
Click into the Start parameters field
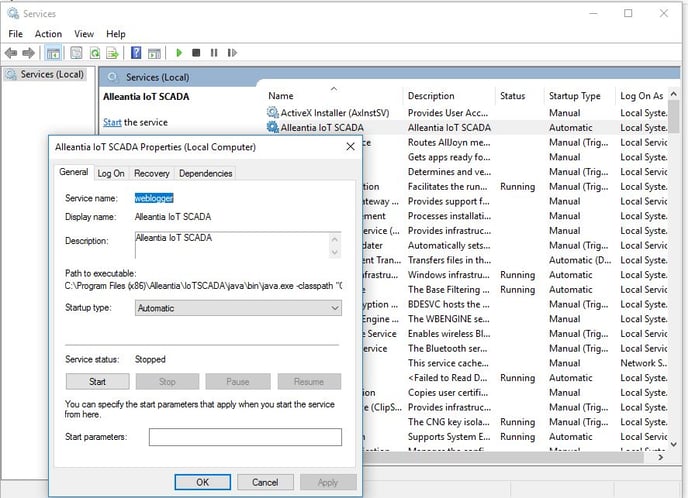(x=245, y=437)
